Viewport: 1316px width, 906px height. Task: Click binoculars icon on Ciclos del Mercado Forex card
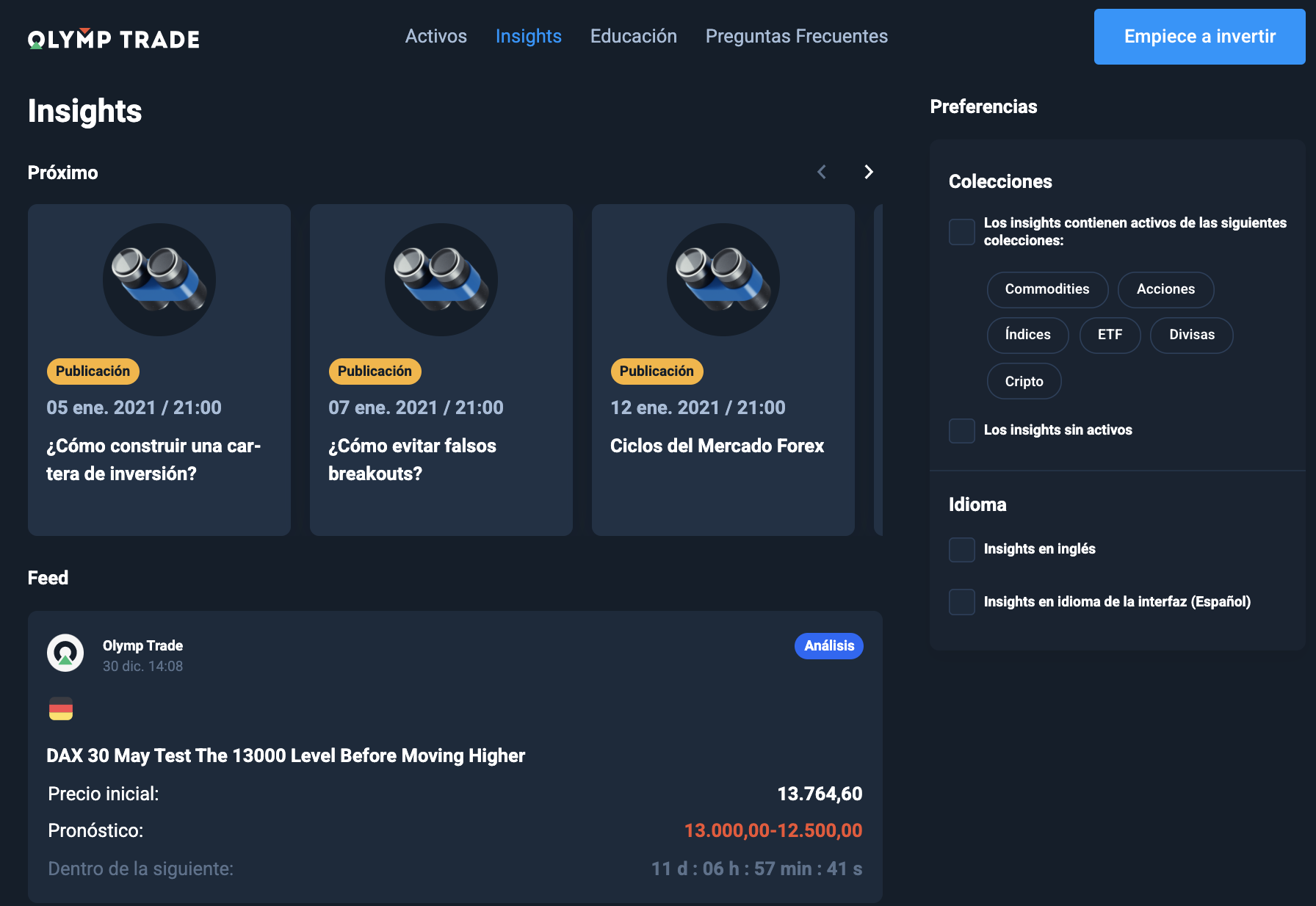pos(723,280)
